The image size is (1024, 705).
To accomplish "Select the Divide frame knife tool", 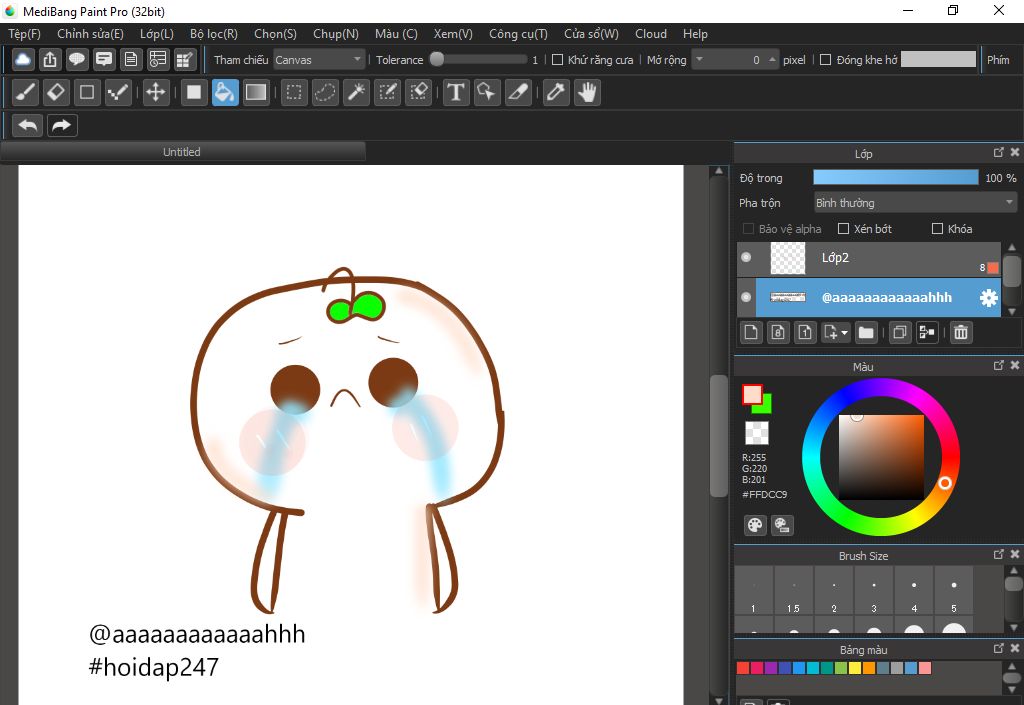I will coord(518,92).
